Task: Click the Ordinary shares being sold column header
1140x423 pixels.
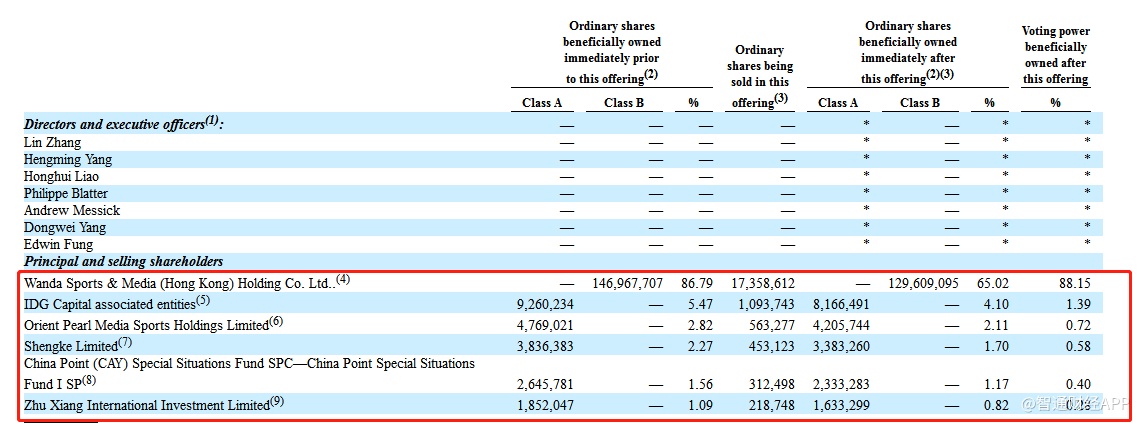Action: tap(759, 75)
